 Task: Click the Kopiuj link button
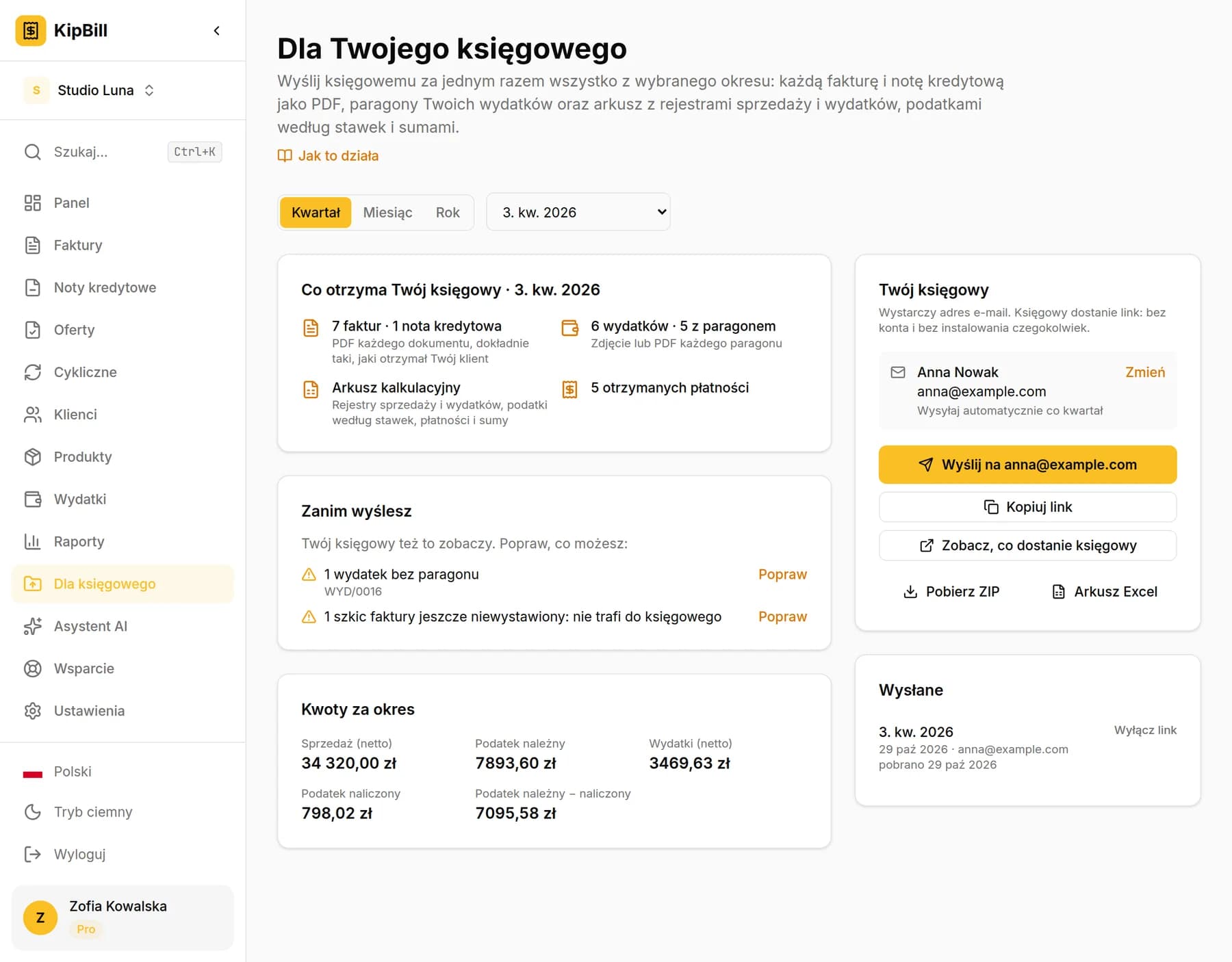(x=1027, y=507)
